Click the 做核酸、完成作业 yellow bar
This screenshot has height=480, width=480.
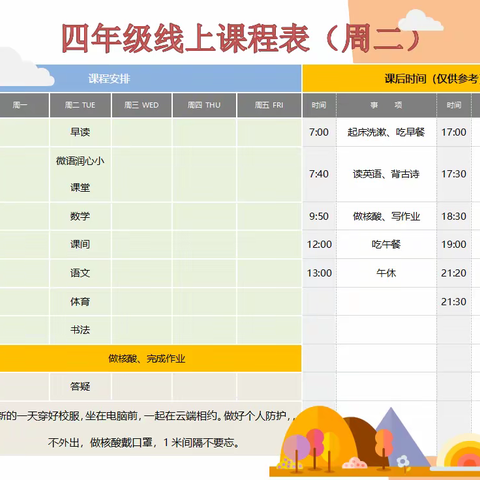tap(150, 359)
